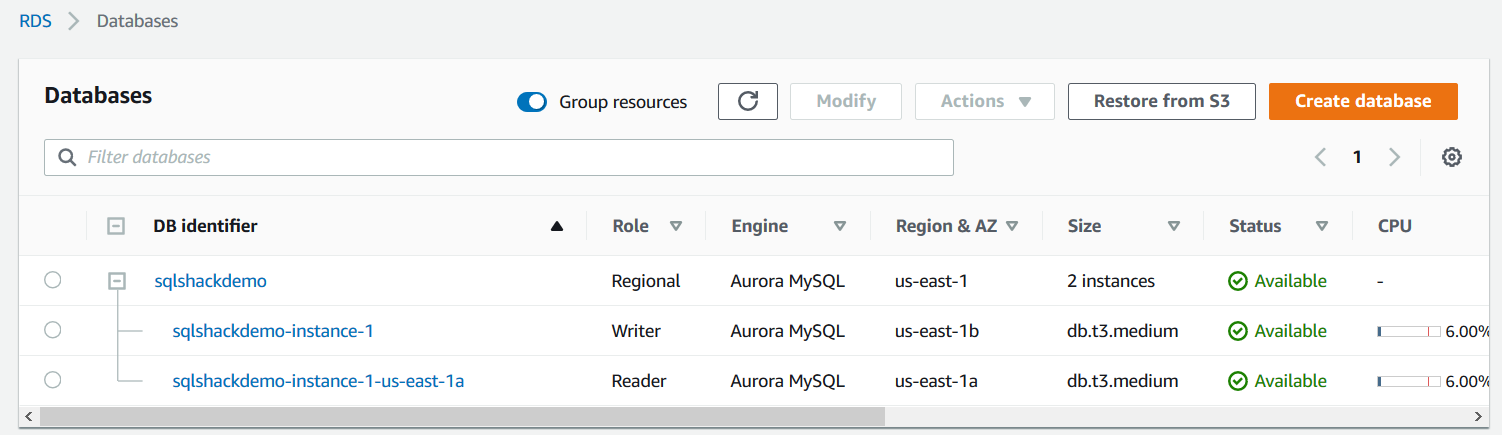
Task: Select the Reader instance radio button
Action: tap(53, 380)
